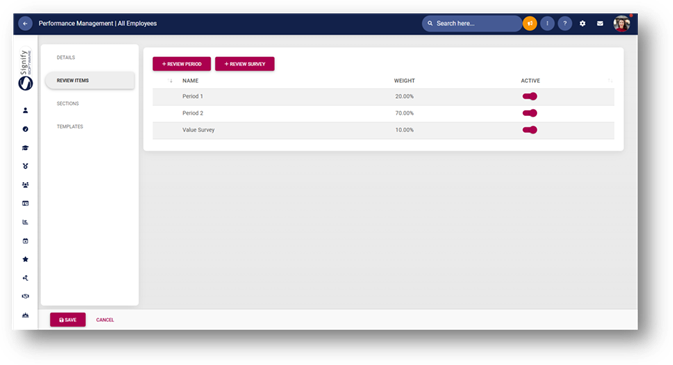Click the sort arrow right of Active header
The height and width of the screenshot is (365, 673).
tap(609, 81)
